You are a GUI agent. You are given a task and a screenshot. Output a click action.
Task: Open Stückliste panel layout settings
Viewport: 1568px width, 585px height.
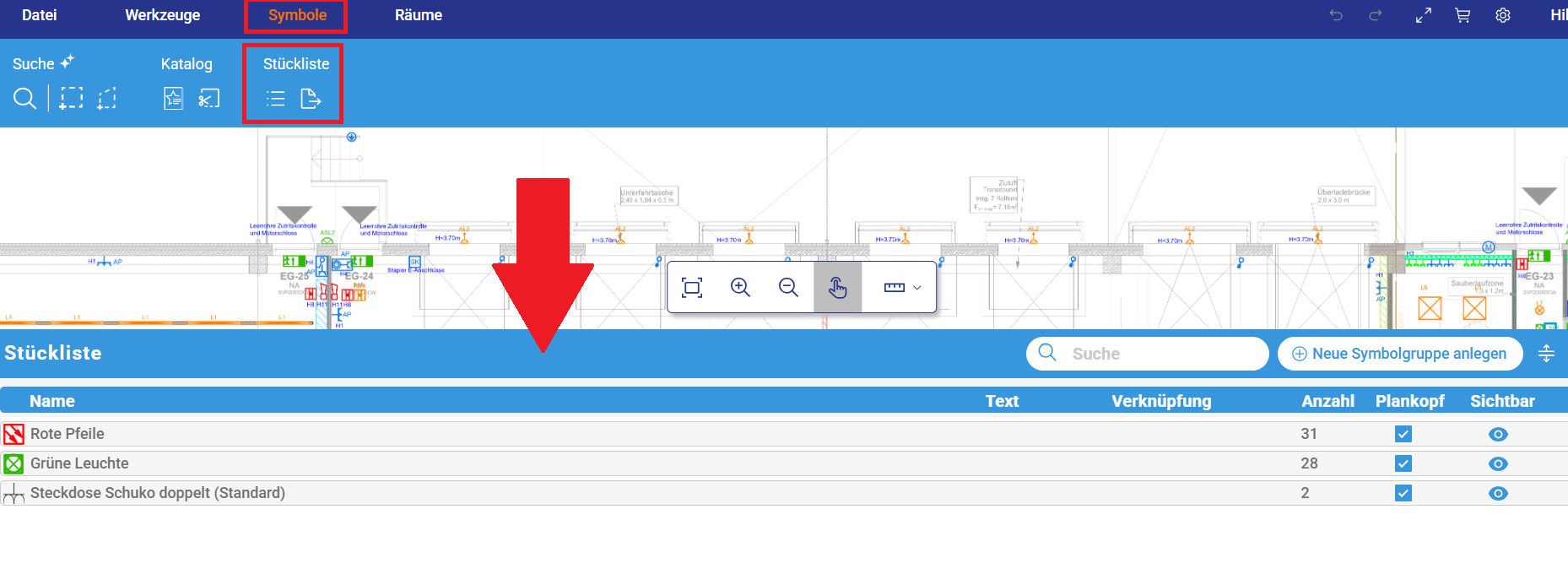pos(1546,354)
